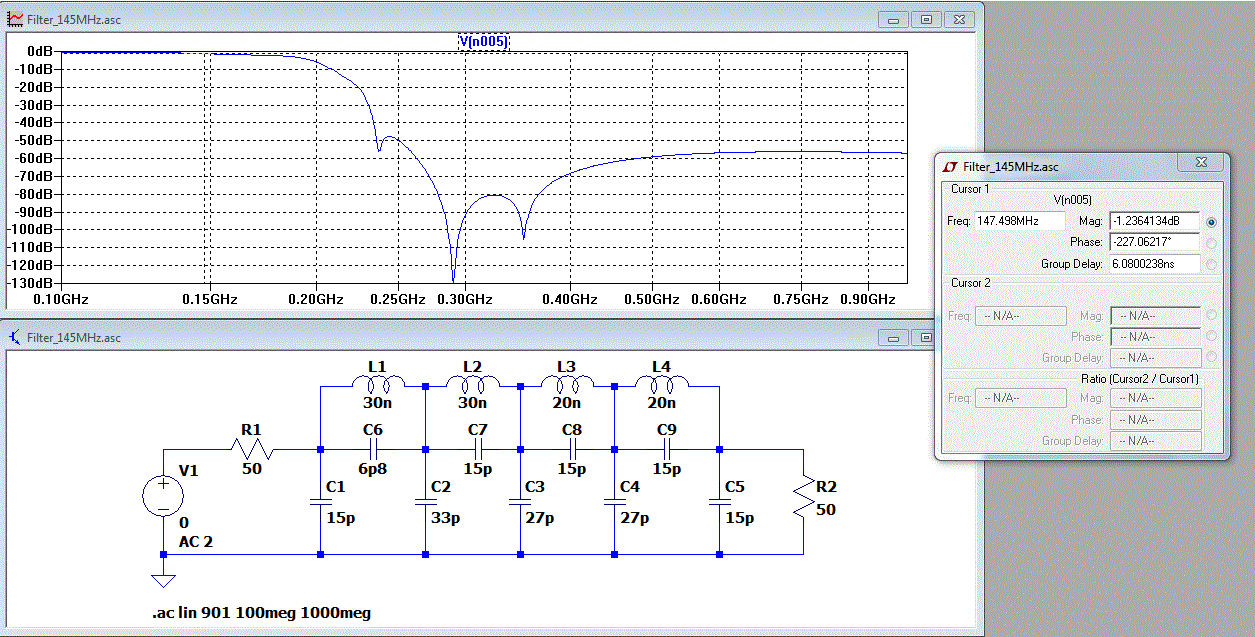Select inductor L3 symbol
1255x637 pixels.
(566, 384)
